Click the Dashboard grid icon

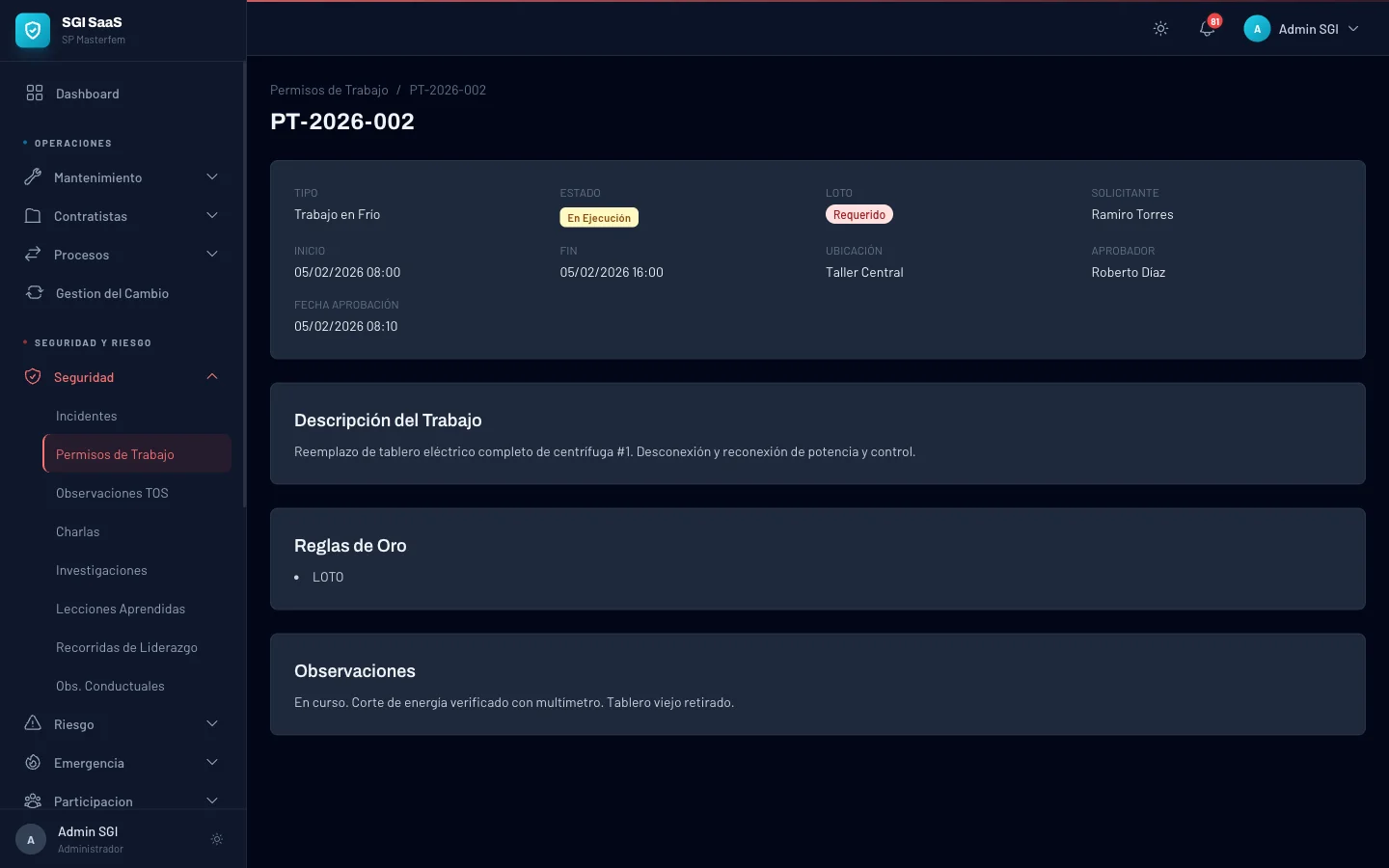tap(35, 94)
